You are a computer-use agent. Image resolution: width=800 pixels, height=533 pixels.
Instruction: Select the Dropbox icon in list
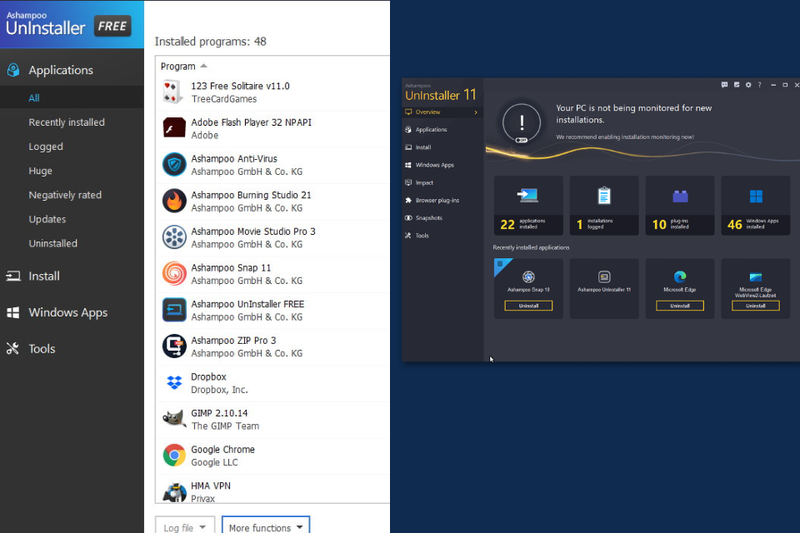click(x=174, y=383)
